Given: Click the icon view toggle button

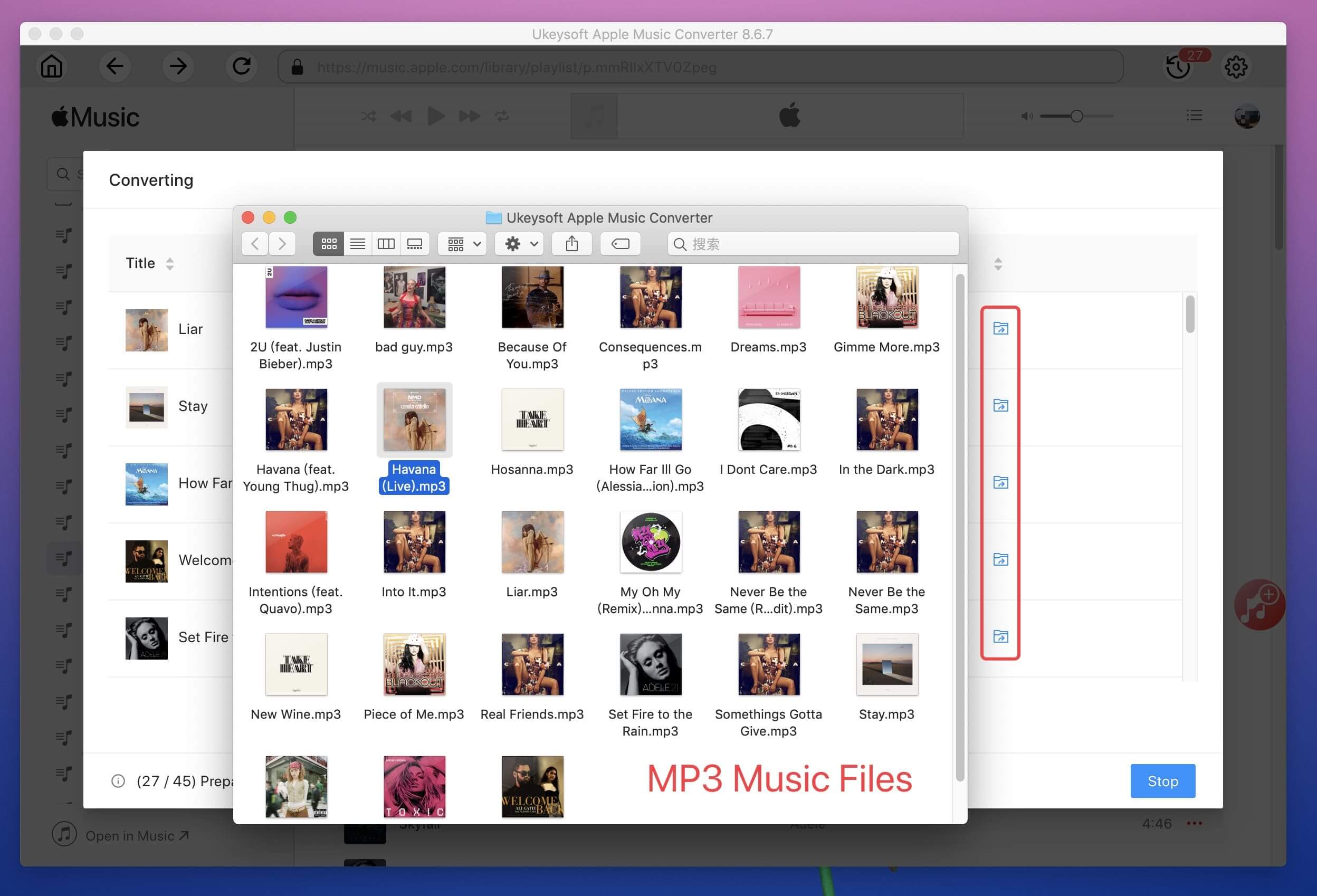Looking at the screenshot, I should pos(327,243).
